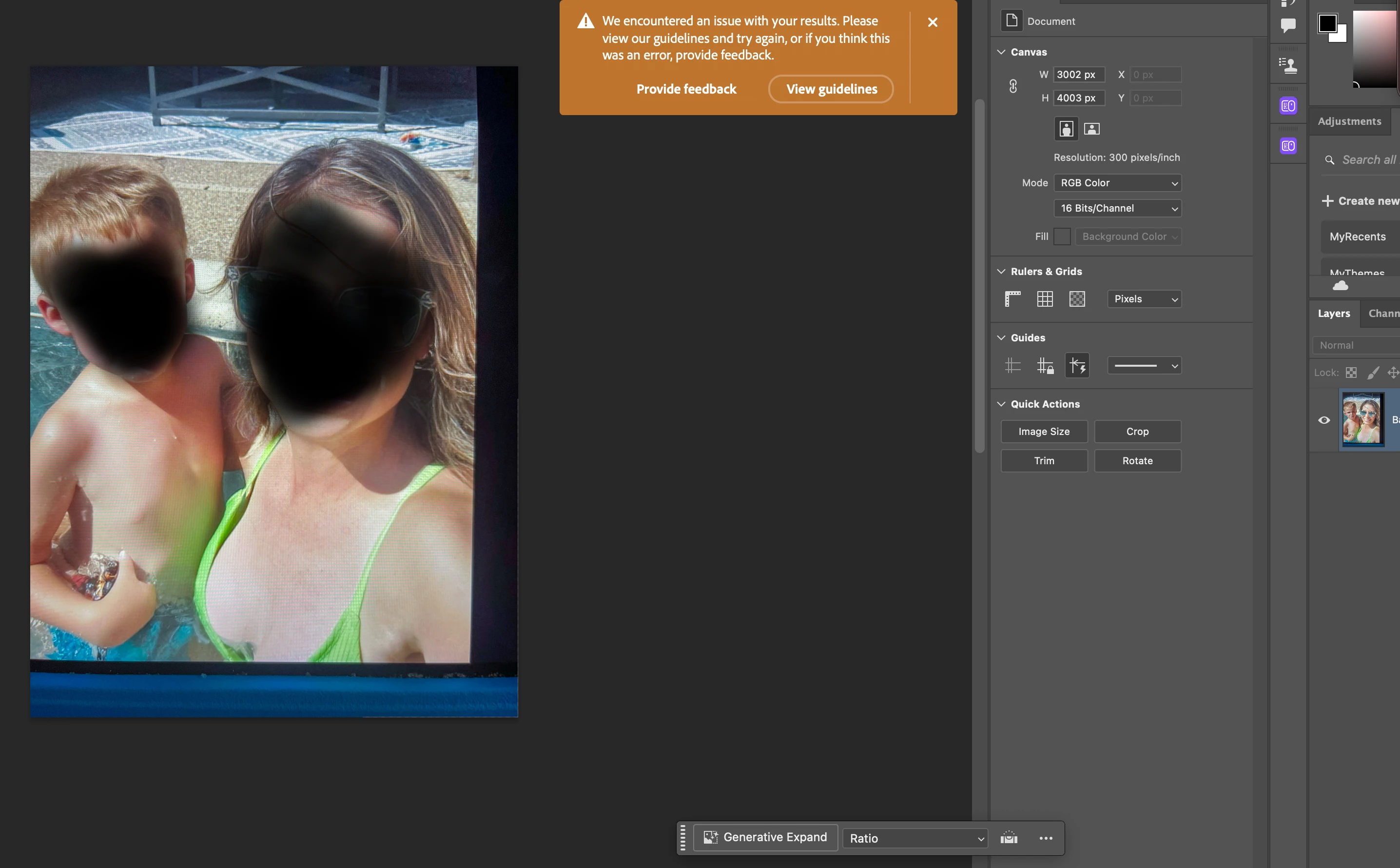
Task: Click the rulers icon in Rulers & Grids
Action: click(x=1012, y=298)
